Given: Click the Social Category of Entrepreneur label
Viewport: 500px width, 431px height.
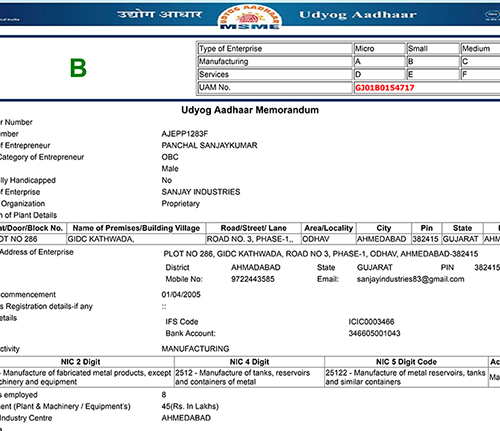Looking at the screenshot, I should 42,157.
